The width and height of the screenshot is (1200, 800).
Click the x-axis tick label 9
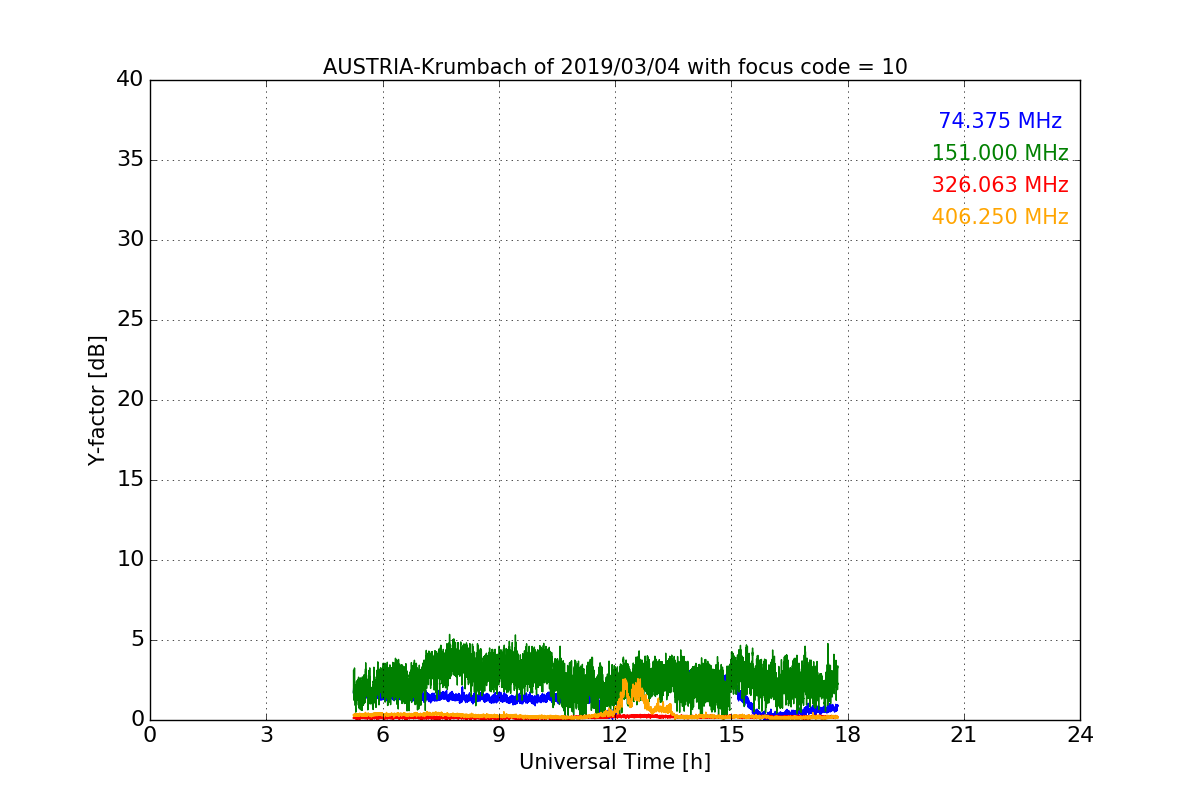point(499,735)
